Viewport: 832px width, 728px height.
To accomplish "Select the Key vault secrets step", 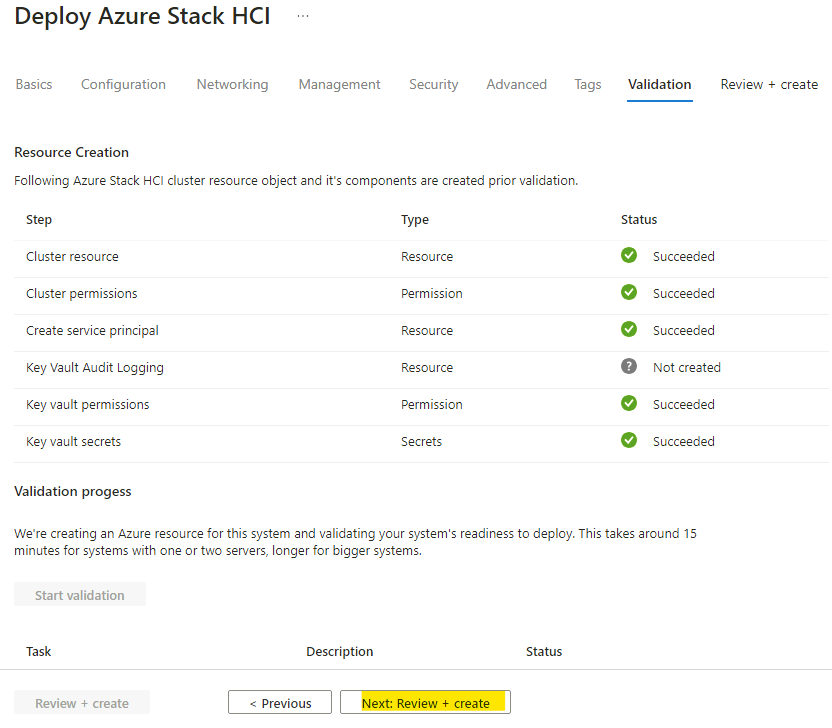I will [73, 441].
